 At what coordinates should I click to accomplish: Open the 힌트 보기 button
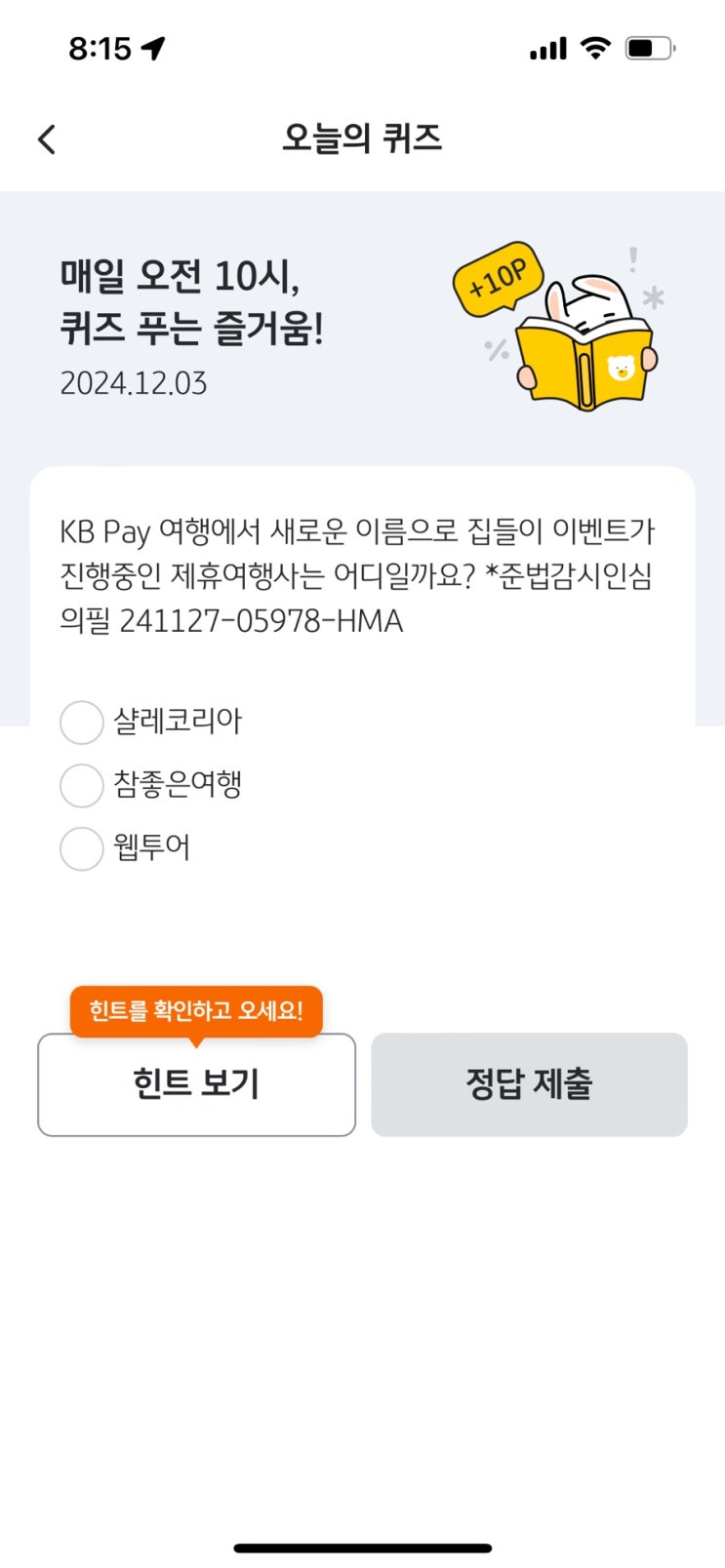pyautogui.click(x=196, y=1084)
